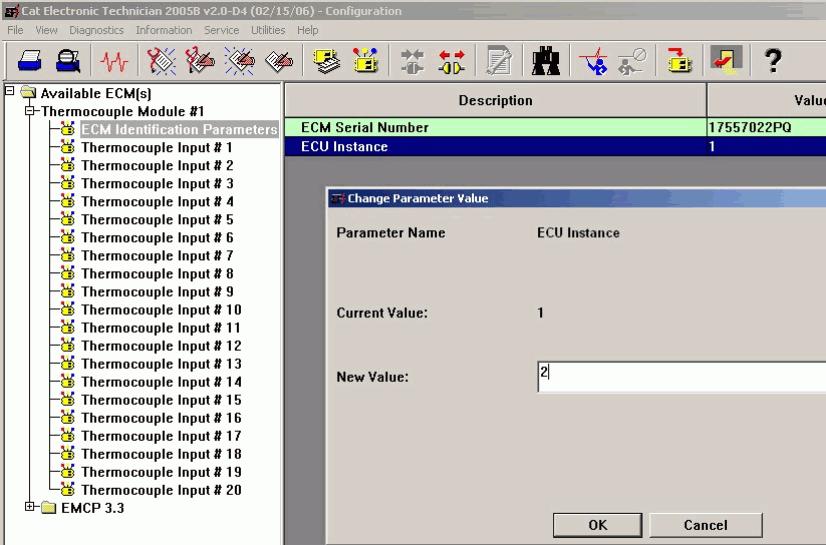Select Thermocouple Input # 2 in the tree
Screen dimensions: 826x545
[x=157, y=165]
